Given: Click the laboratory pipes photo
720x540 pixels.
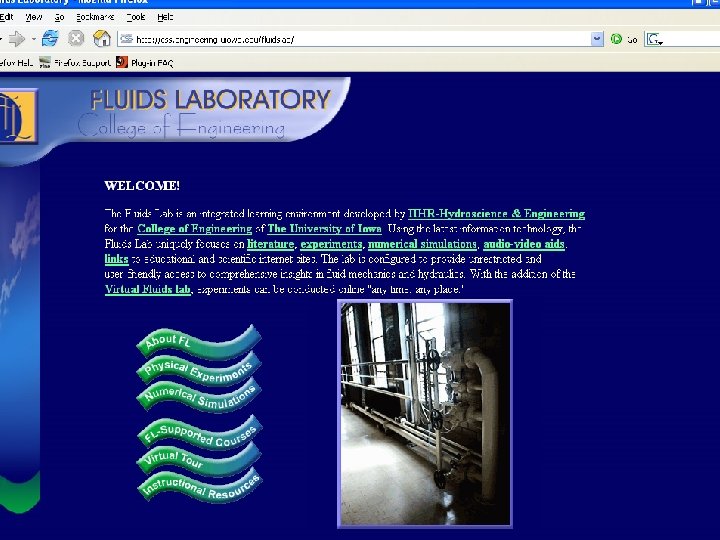Looking at the screenshot, I should click(425, 414).
